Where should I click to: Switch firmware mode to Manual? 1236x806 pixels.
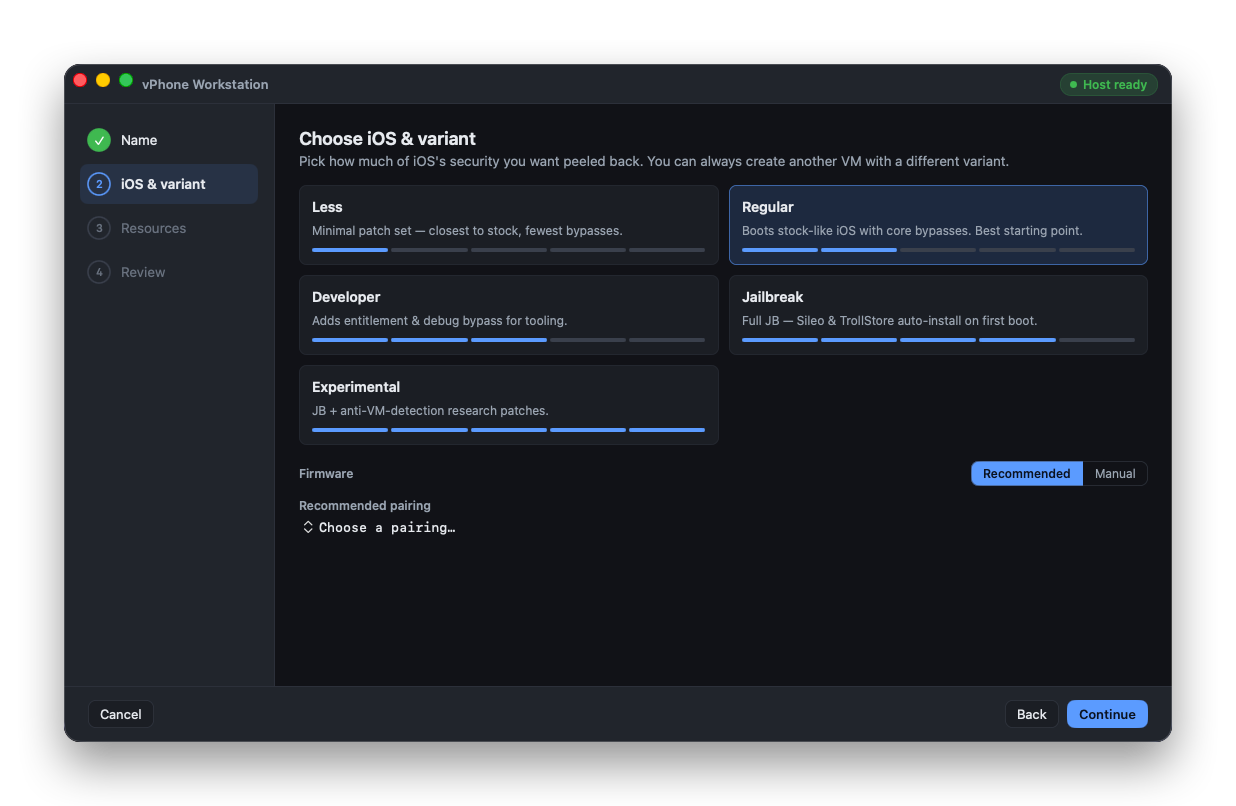coord(1115,474)
